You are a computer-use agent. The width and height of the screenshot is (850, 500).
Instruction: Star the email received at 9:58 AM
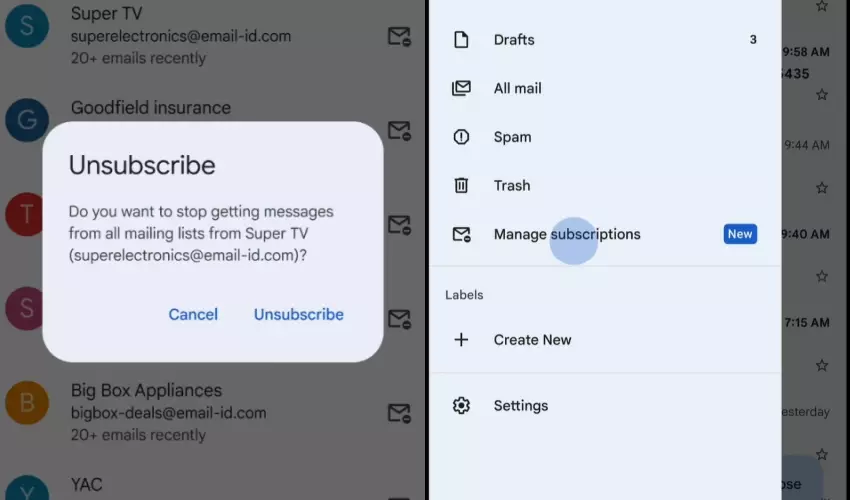821,95
